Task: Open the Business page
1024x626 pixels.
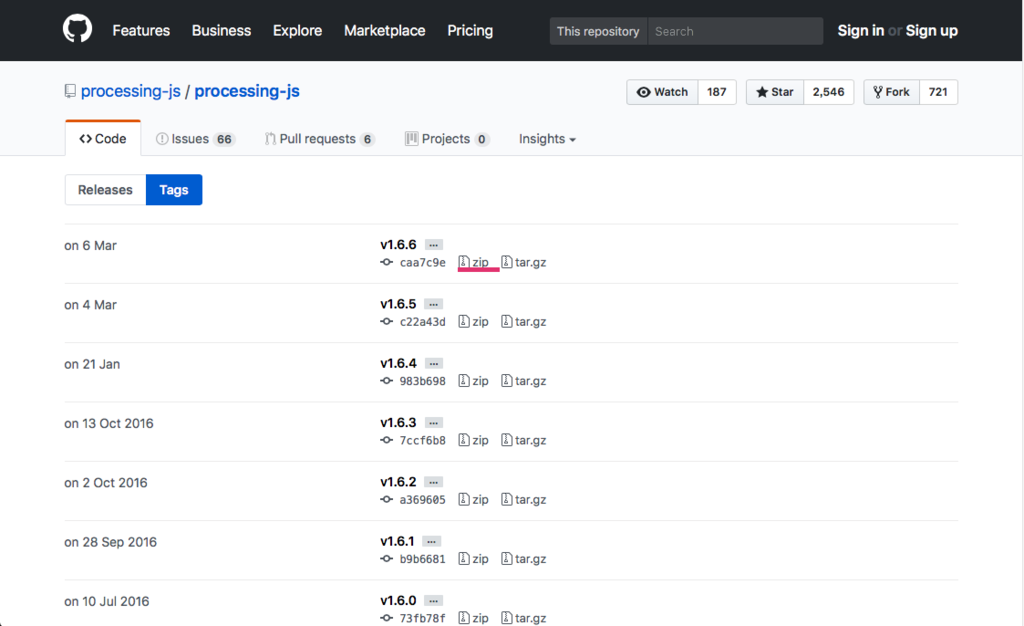Action: [221, 31]
